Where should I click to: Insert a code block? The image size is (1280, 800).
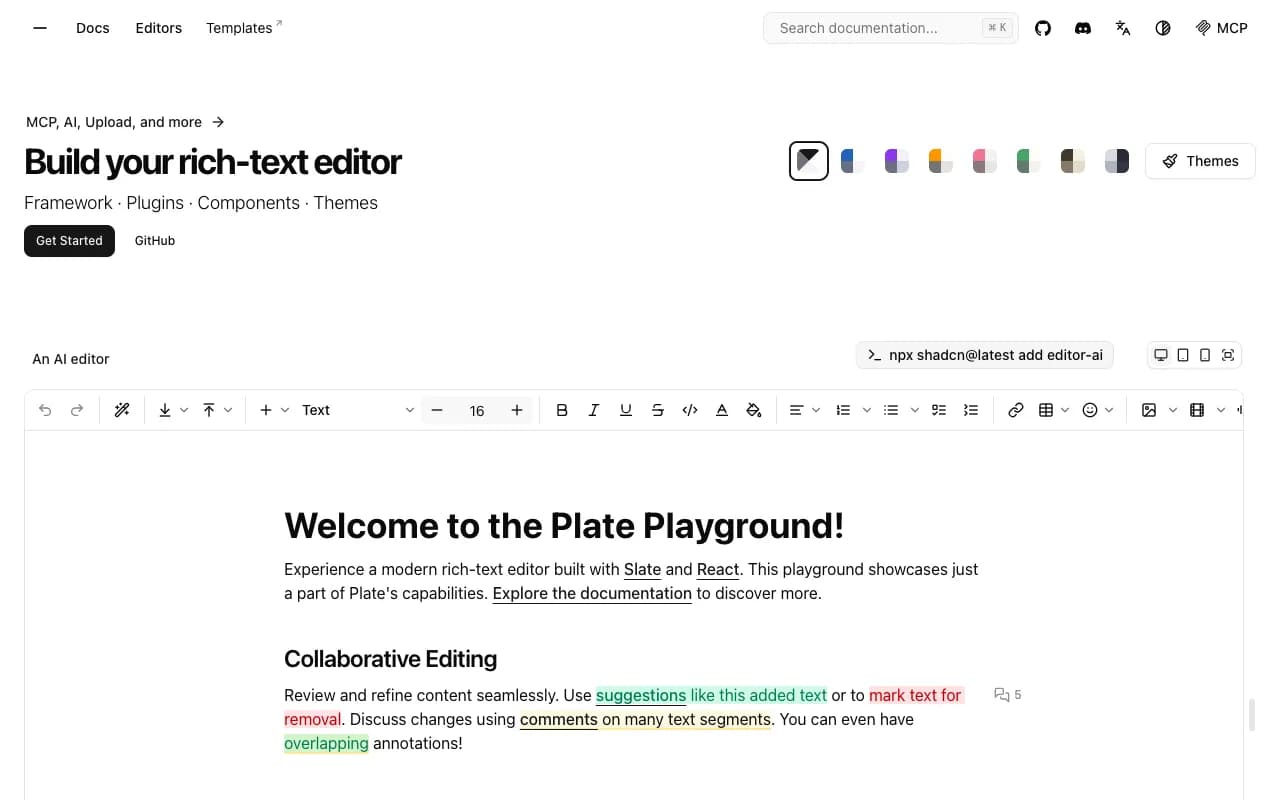tap(690, 409)
